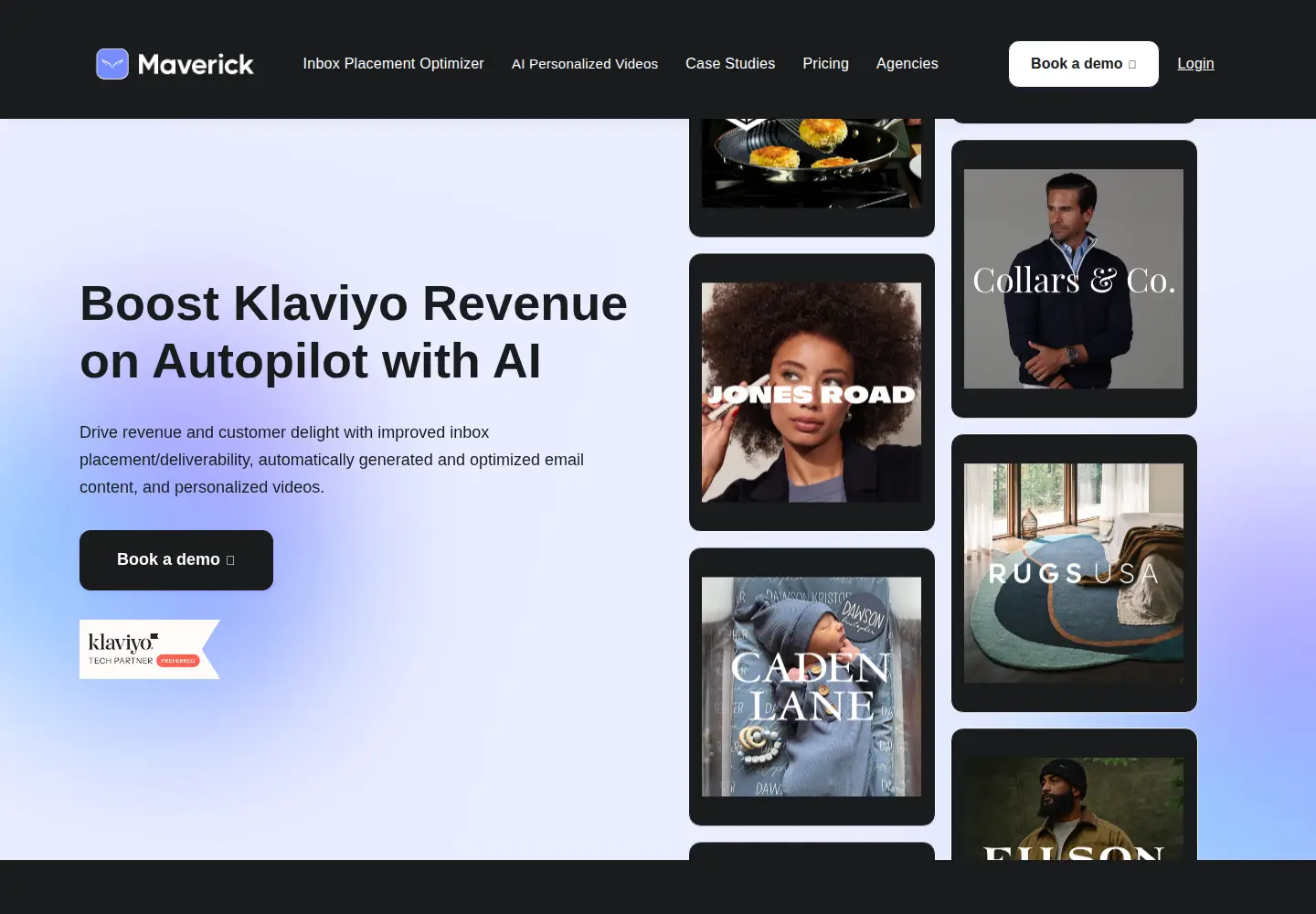This screenshot has height=914, width=1316.
Task: Click the Maverick brand name text
Action: pos(196,64)
